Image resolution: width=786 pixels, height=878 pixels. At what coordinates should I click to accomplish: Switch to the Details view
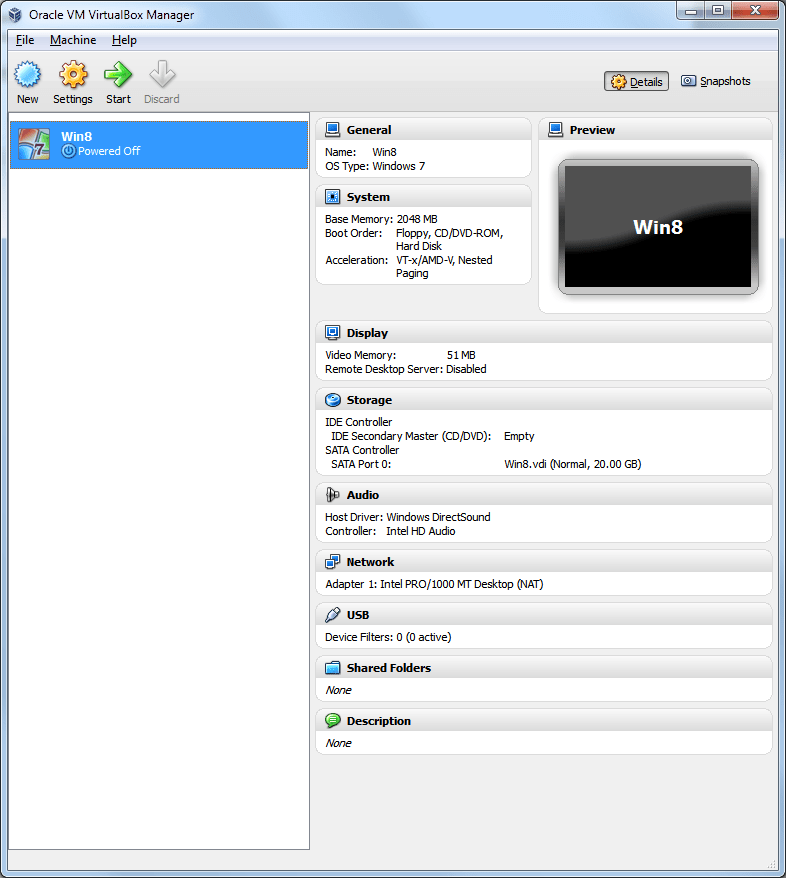(x=636, y=82)
